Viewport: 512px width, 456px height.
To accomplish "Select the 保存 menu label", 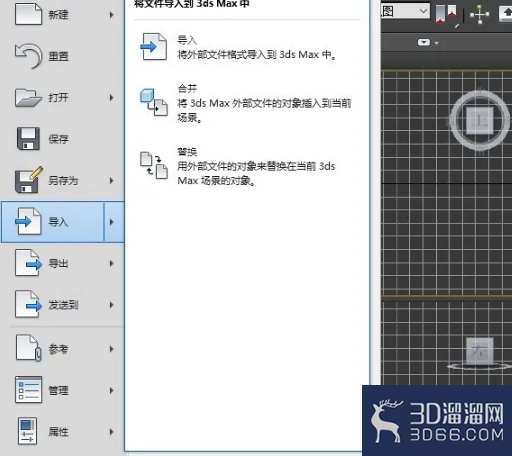I will (58, 139).
